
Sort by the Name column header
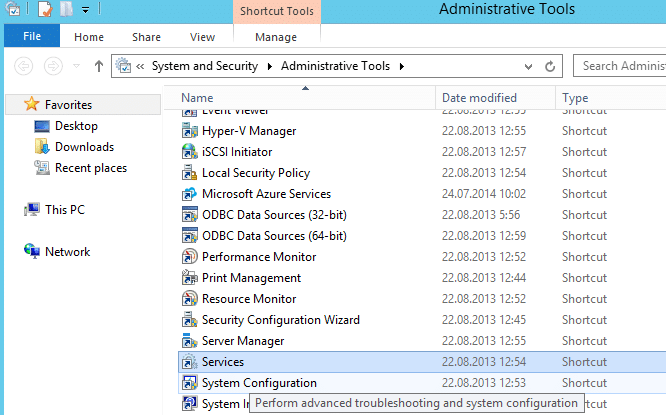(x=300, y=98)
